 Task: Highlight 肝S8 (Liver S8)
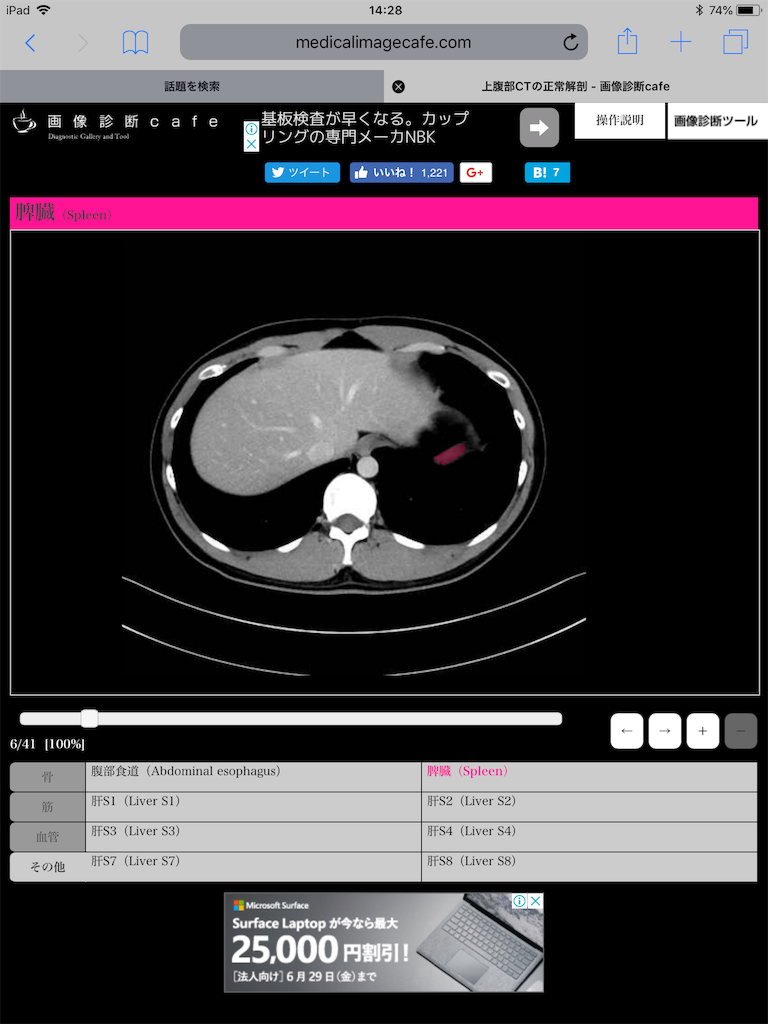point(590,867)
